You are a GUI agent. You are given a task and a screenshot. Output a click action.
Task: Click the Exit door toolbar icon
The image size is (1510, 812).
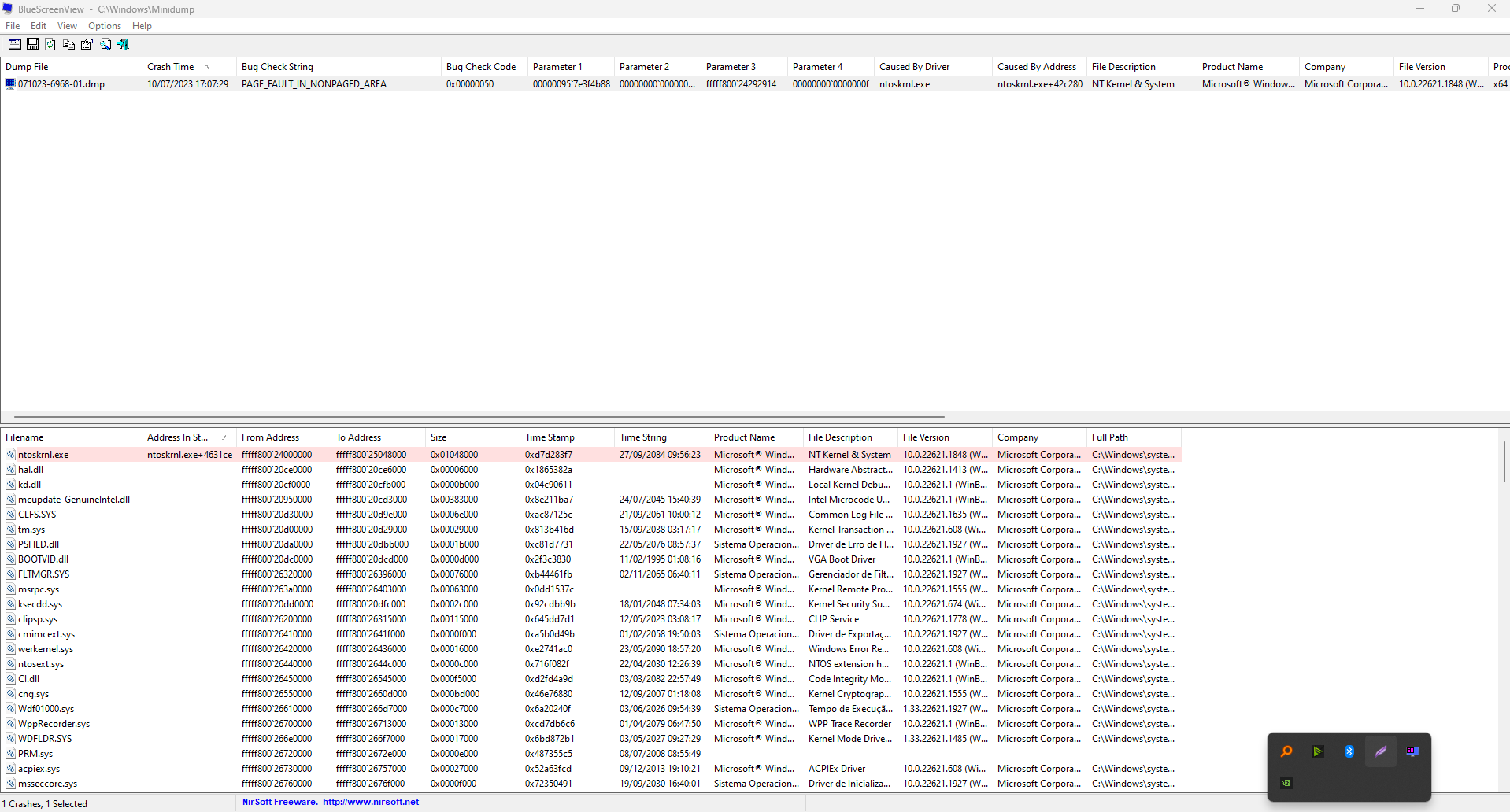(x=124, y=44)
